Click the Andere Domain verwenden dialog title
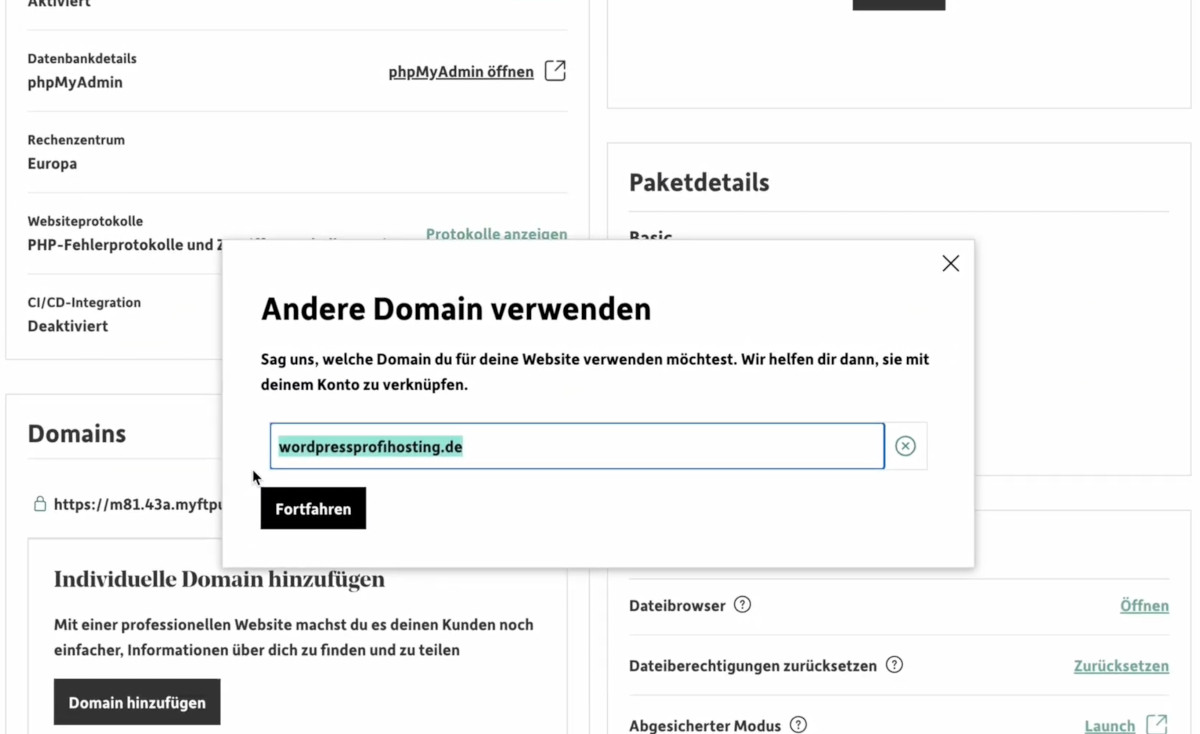 coord(456,309)
